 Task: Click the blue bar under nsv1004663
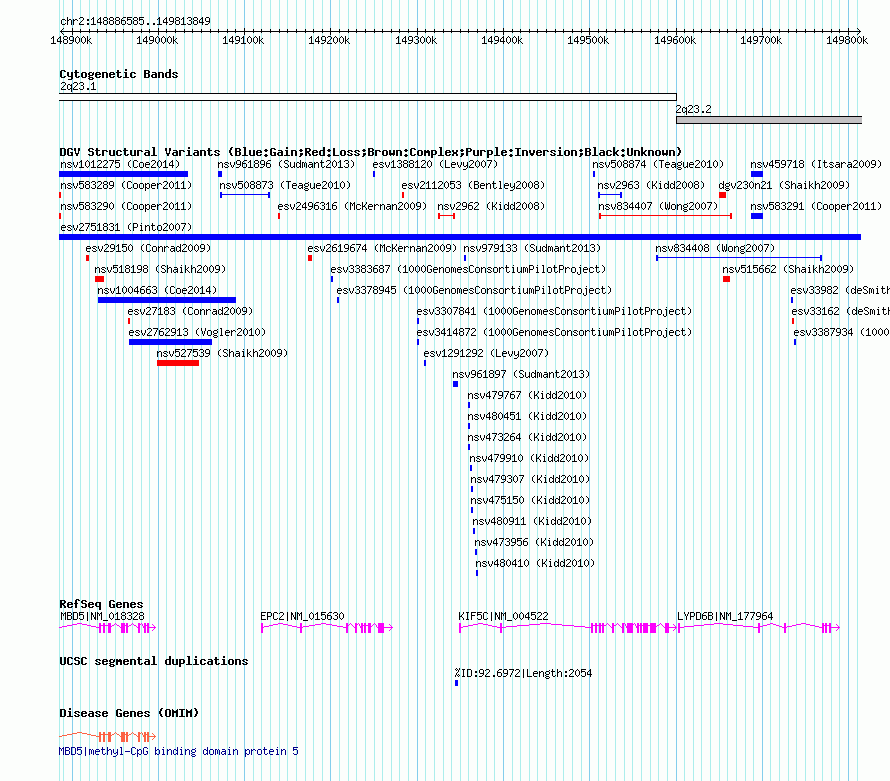coord(167,300)
